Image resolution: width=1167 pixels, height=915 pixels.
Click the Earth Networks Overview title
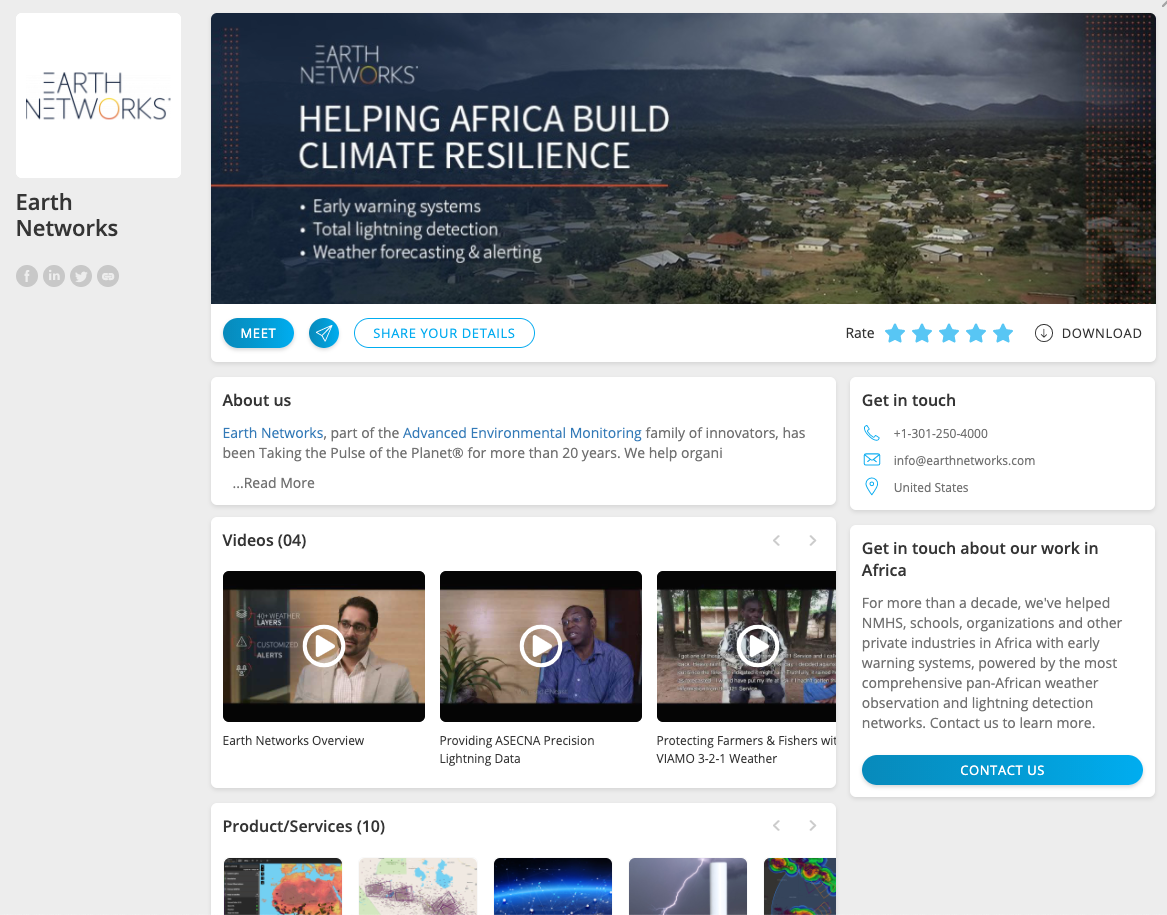(293, 741)
